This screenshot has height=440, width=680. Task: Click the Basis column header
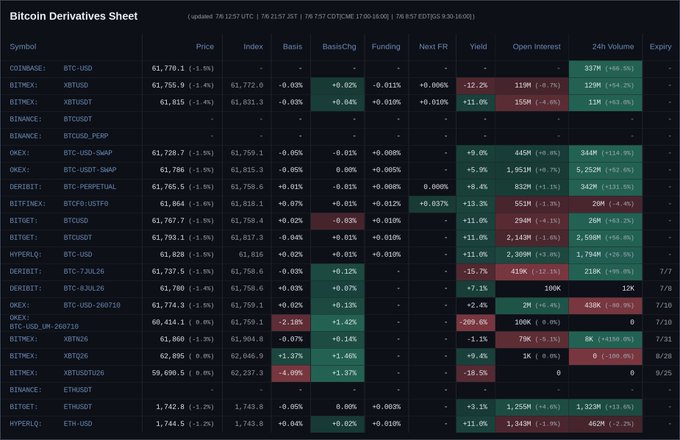[292, 46]
